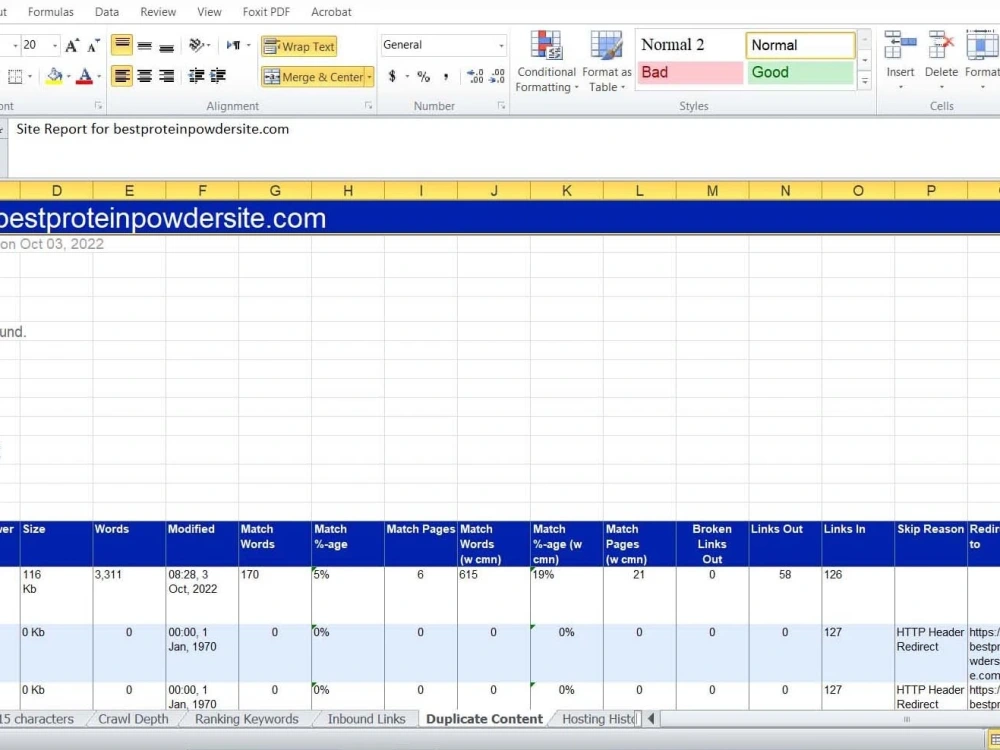Click the Match Pages header cell

click(x=420, y=544)
